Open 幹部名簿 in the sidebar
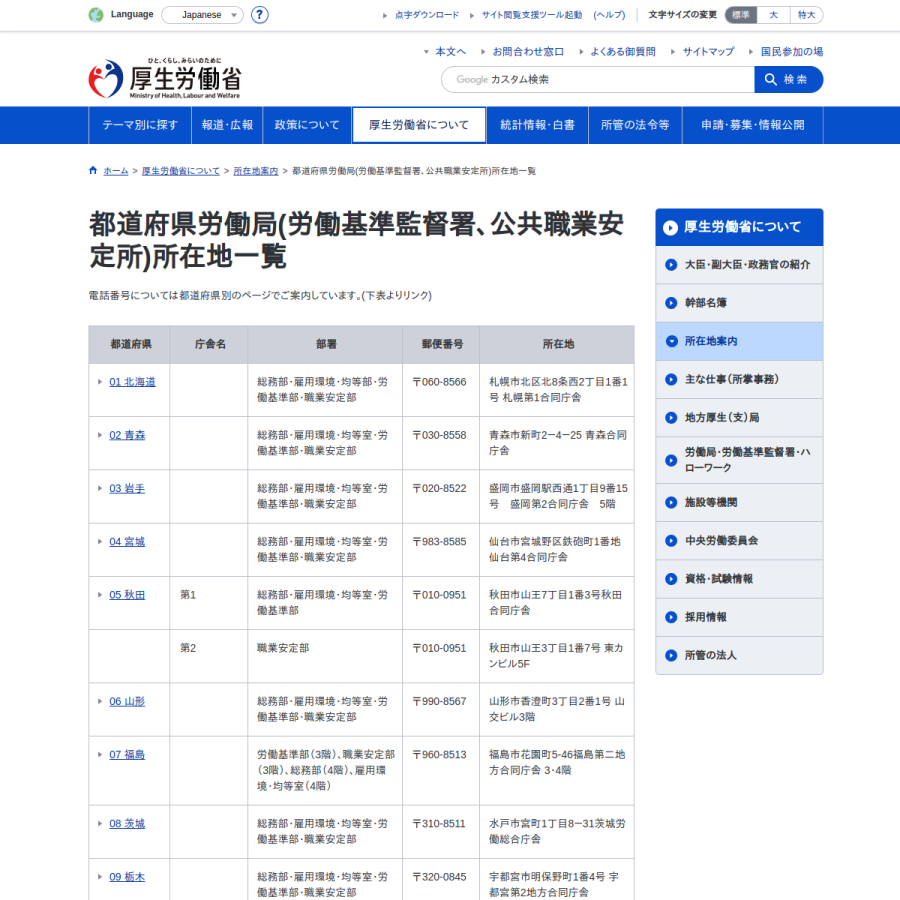Screen dimensions: 900x900 coord(739,303)
